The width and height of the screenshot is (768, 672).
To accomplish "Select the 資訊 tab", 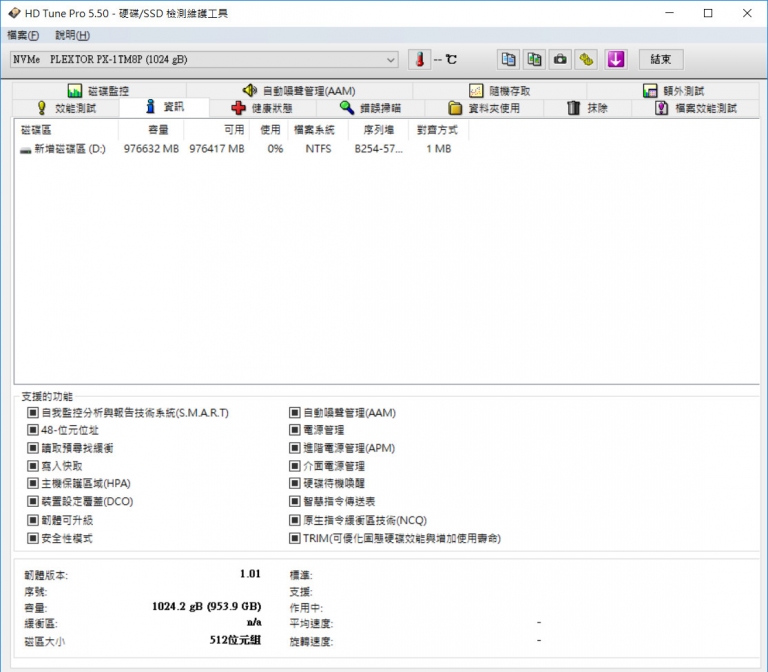I will pyautogui.click(x=165, y=107).
